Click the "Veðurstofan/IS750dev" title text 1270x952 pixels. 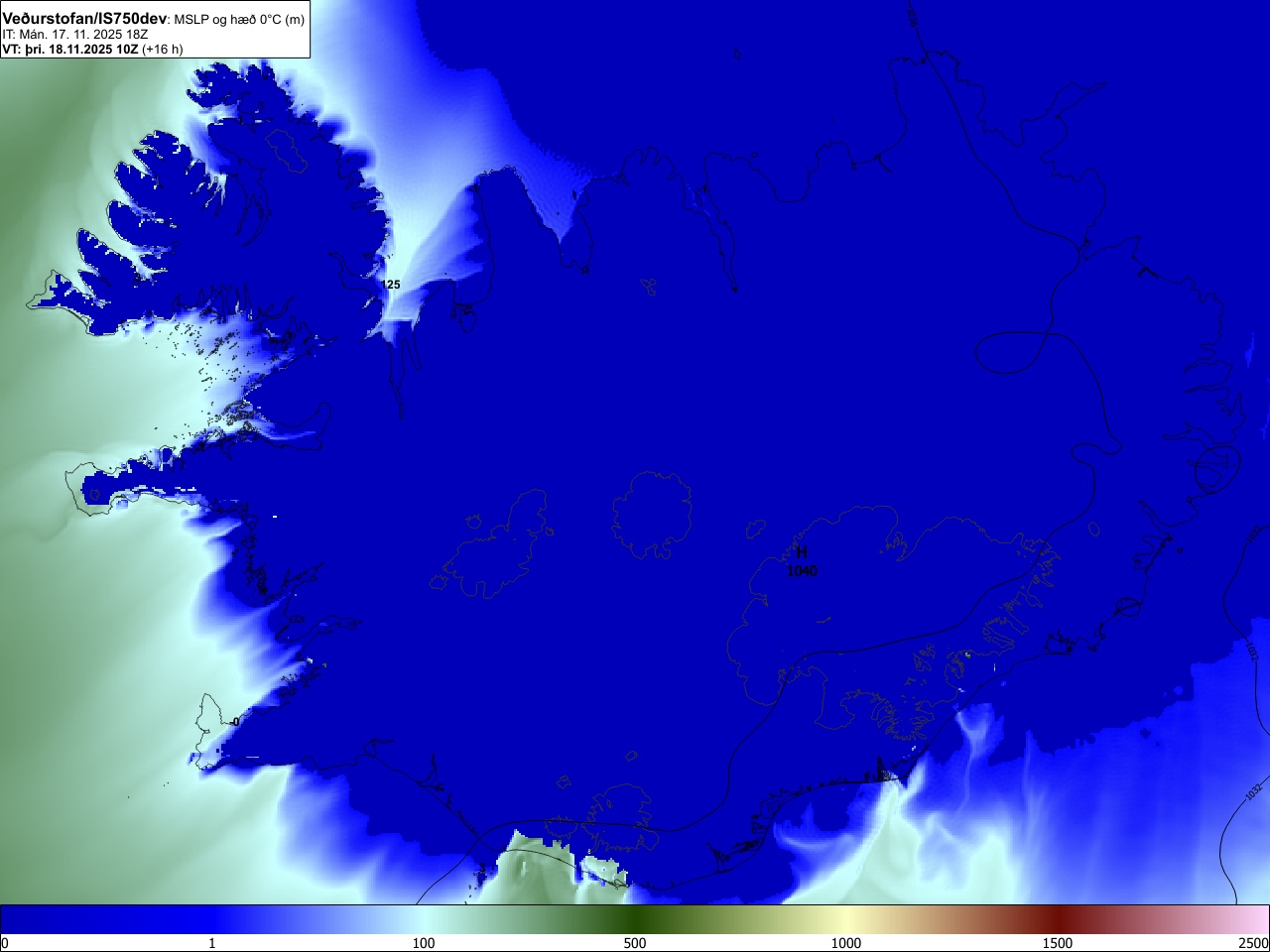click(x=84, y=19)
